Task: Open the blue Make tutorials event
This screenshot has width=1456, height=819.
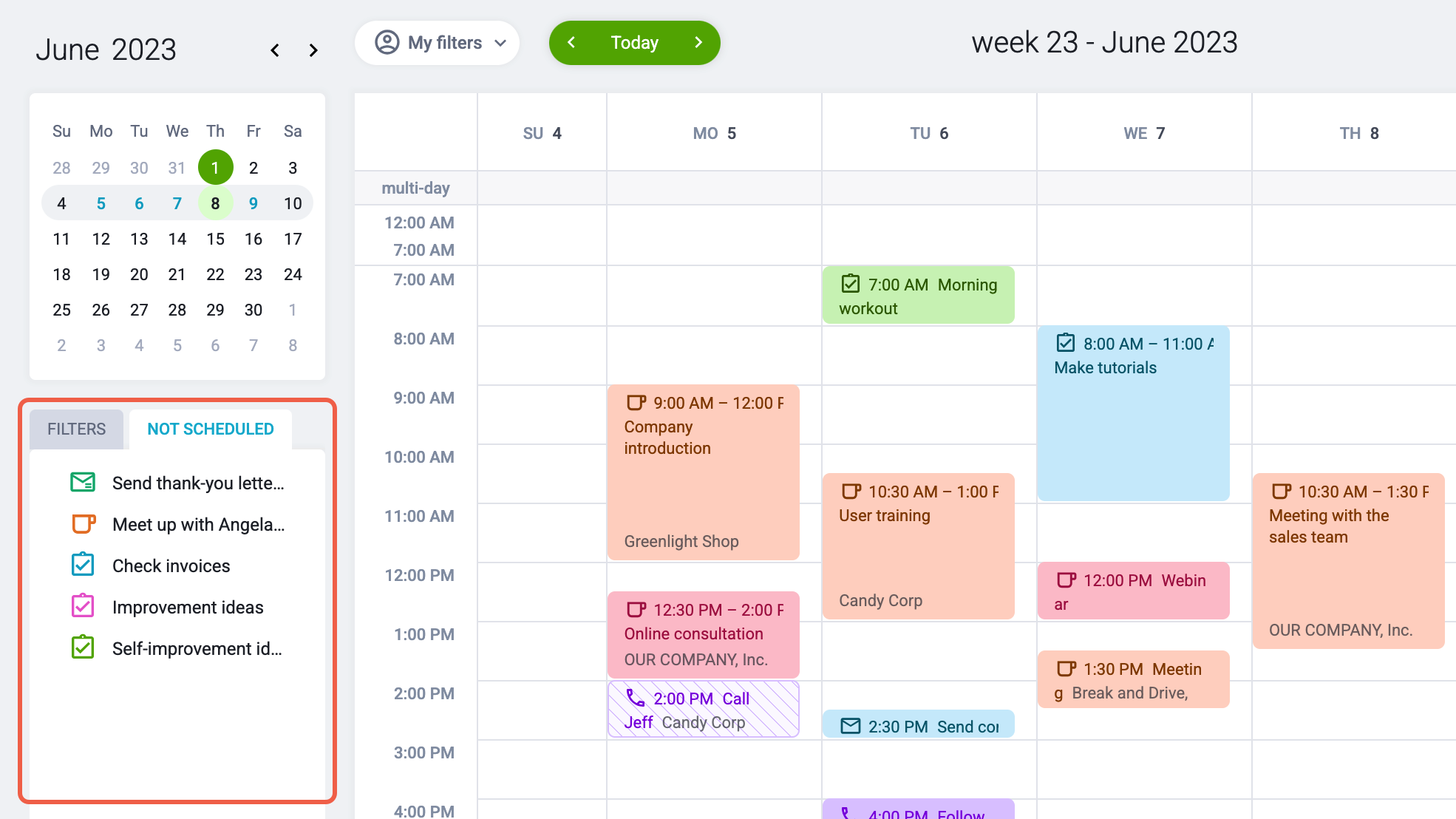Action: tap(1133, 414)
